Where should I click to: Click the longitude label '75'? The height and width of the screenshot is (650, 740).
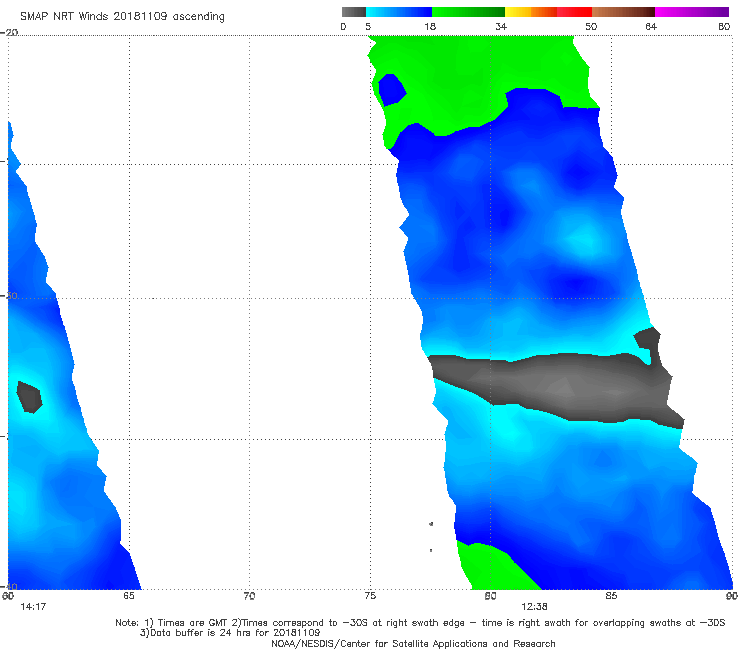coord(370,596)
